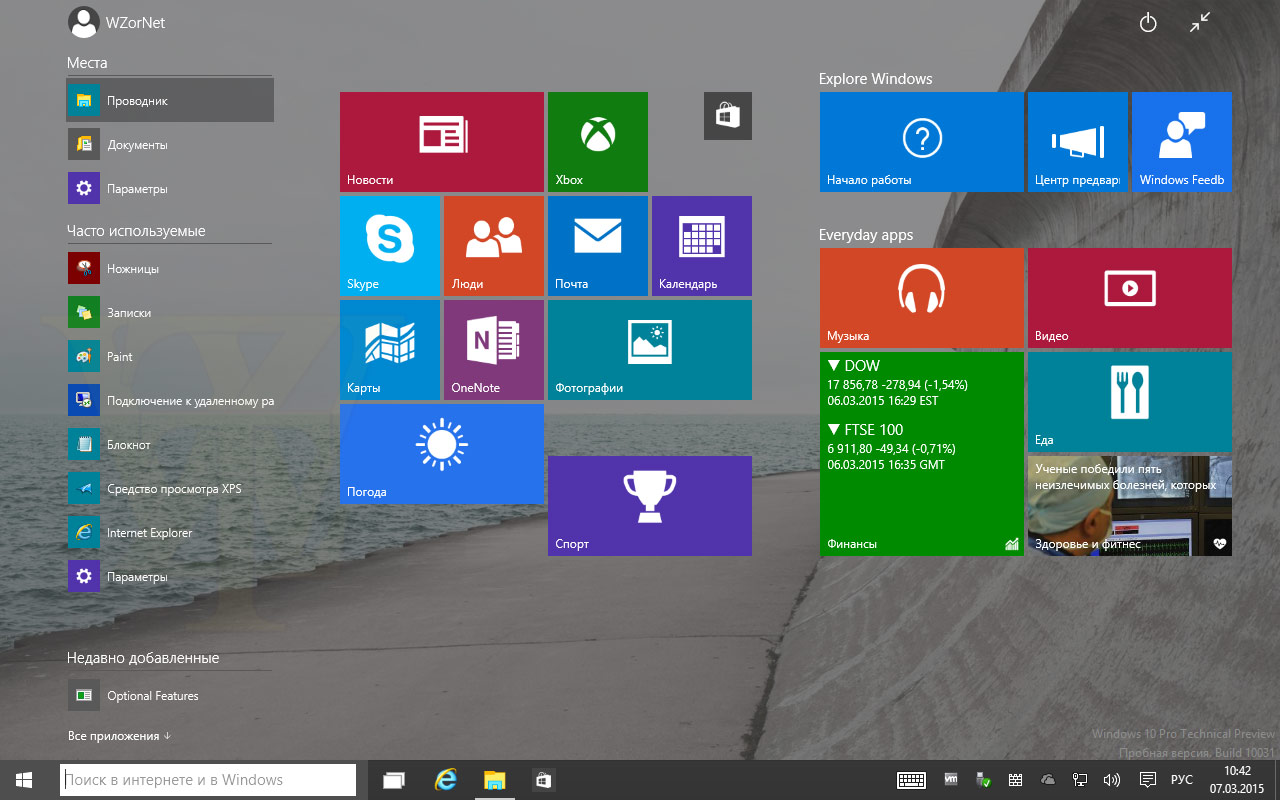Click the Windows Start button
This screenshot has height=800, width=1280.
pos(24,780)
